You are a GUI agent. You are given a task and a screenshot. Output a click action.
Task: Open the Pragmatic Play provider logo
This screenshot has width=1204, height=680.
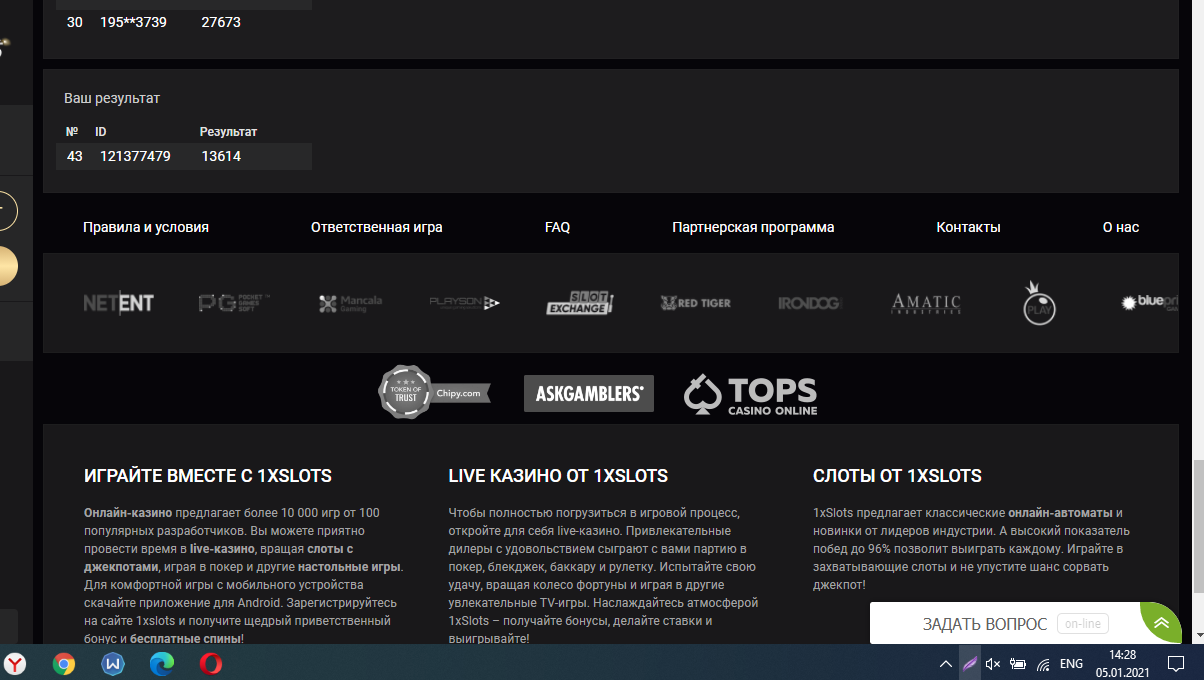coord(1040,302)
